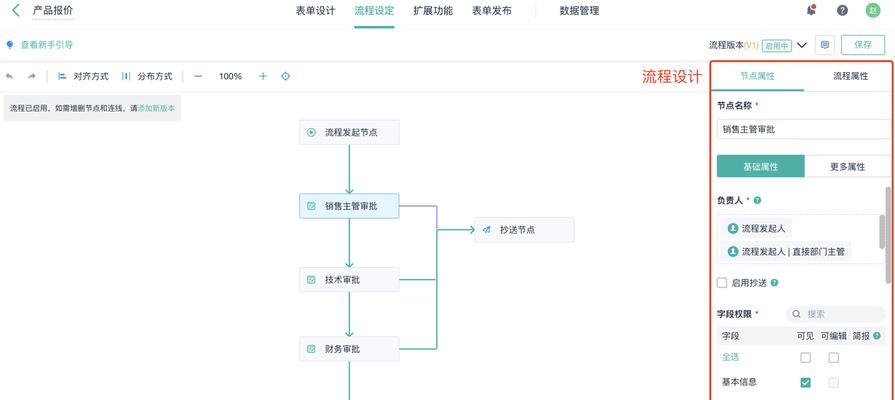Open the user avatar menu
This screenshot has width=895, height=400.
(x=873, y=10)
